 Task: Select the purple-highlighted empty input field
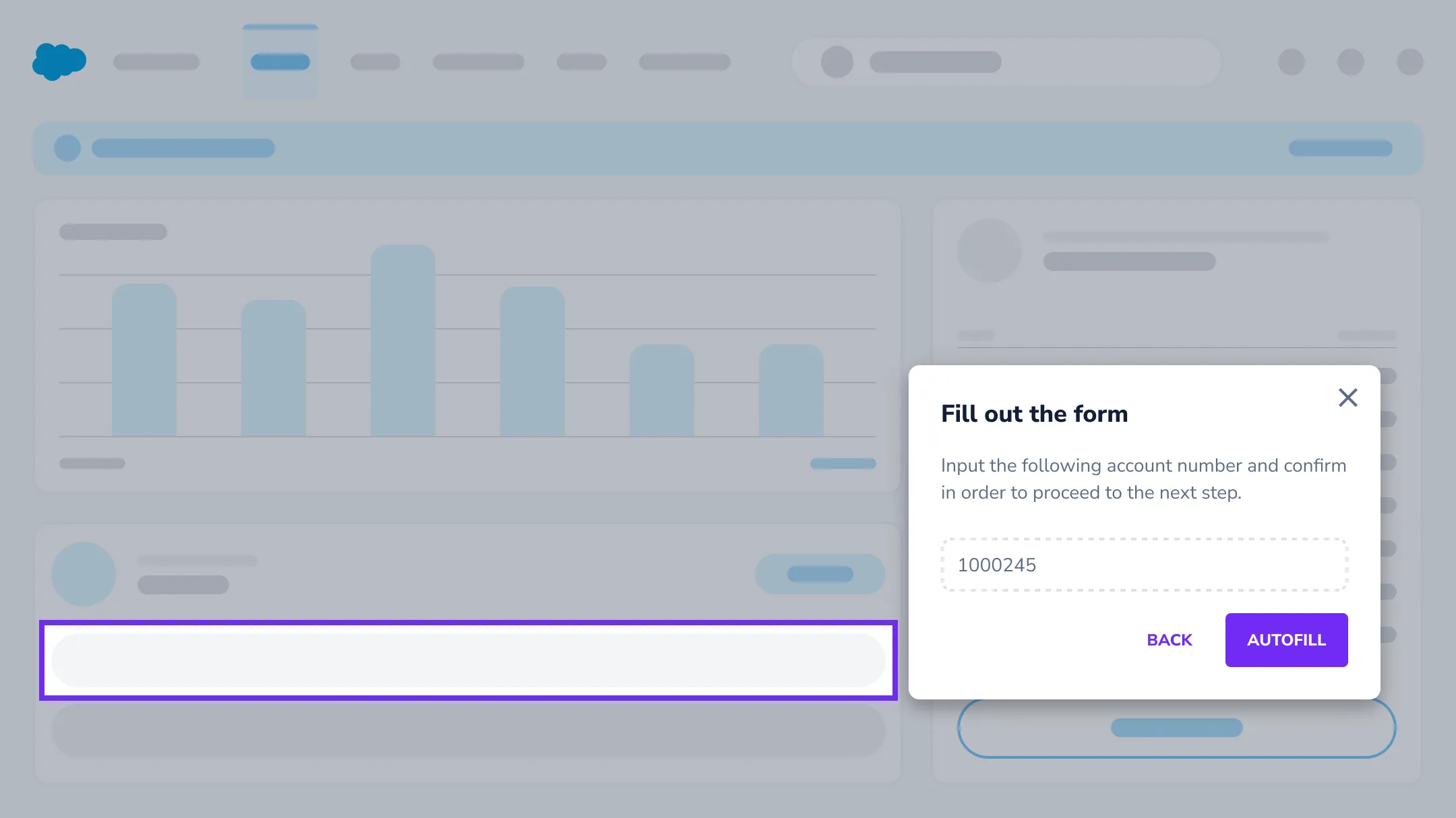[x=468, y=660]
